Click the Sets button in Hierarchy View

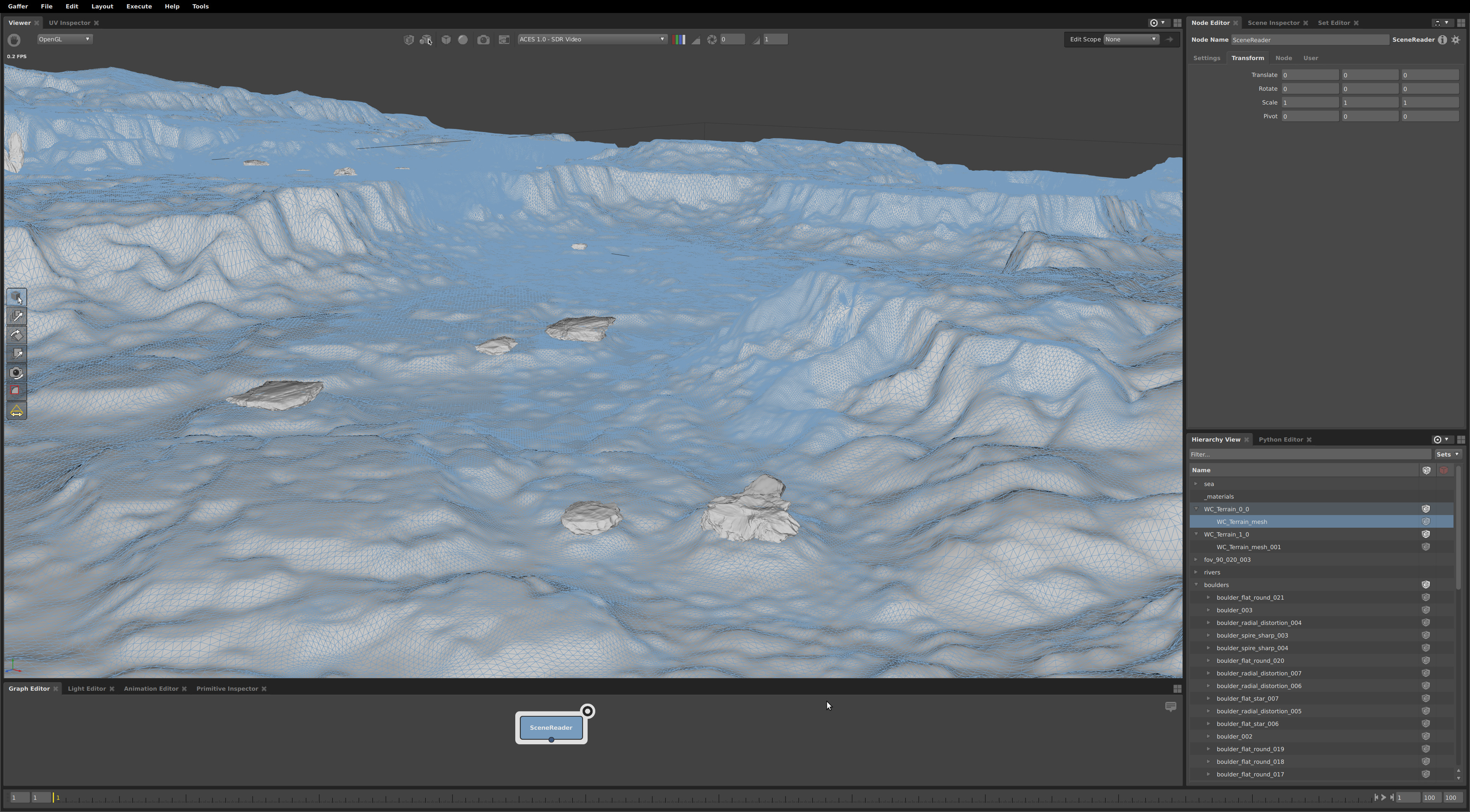pyautogui.click(x=1447, y=455)
